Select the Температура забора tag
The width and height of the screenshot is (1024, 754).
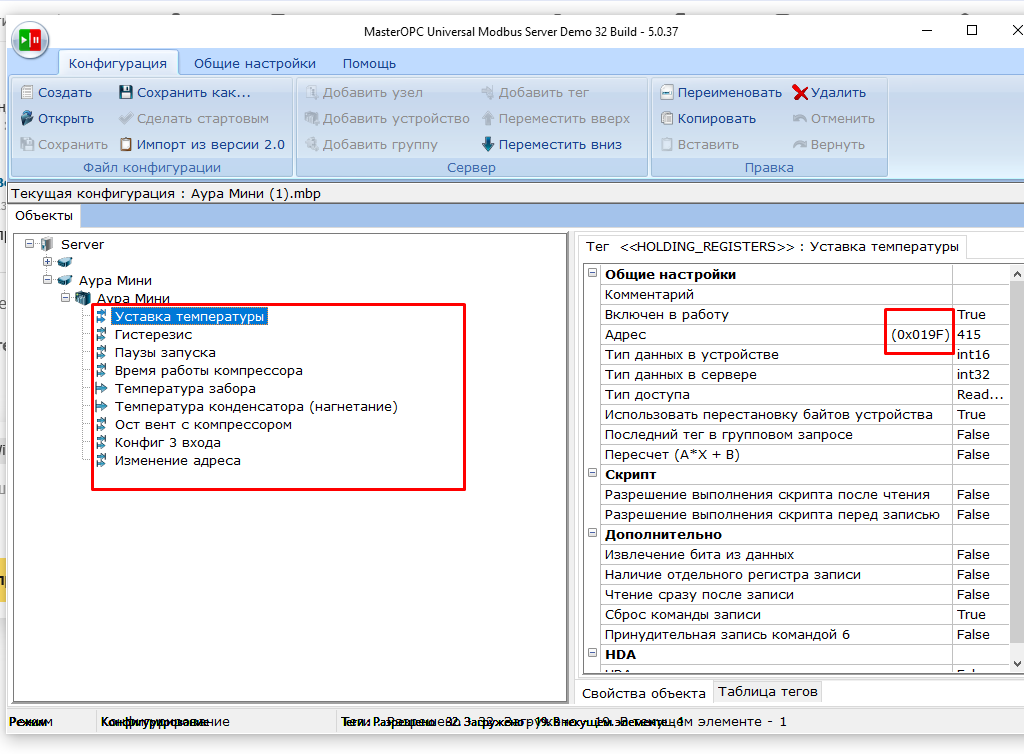pyautogui.click(x=185, y=388)
